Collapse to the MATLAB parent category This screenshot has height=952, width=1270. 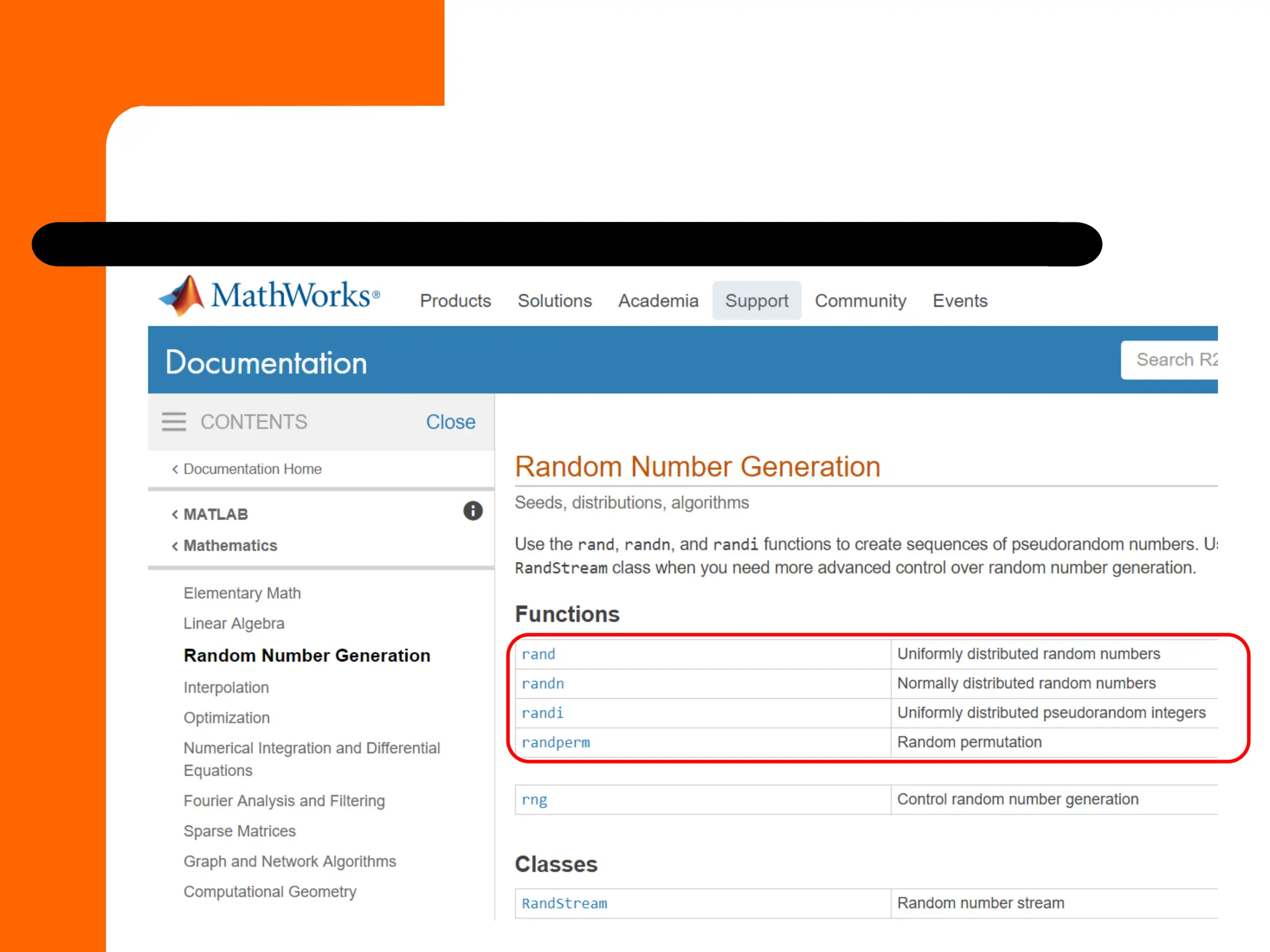[215, 514]
